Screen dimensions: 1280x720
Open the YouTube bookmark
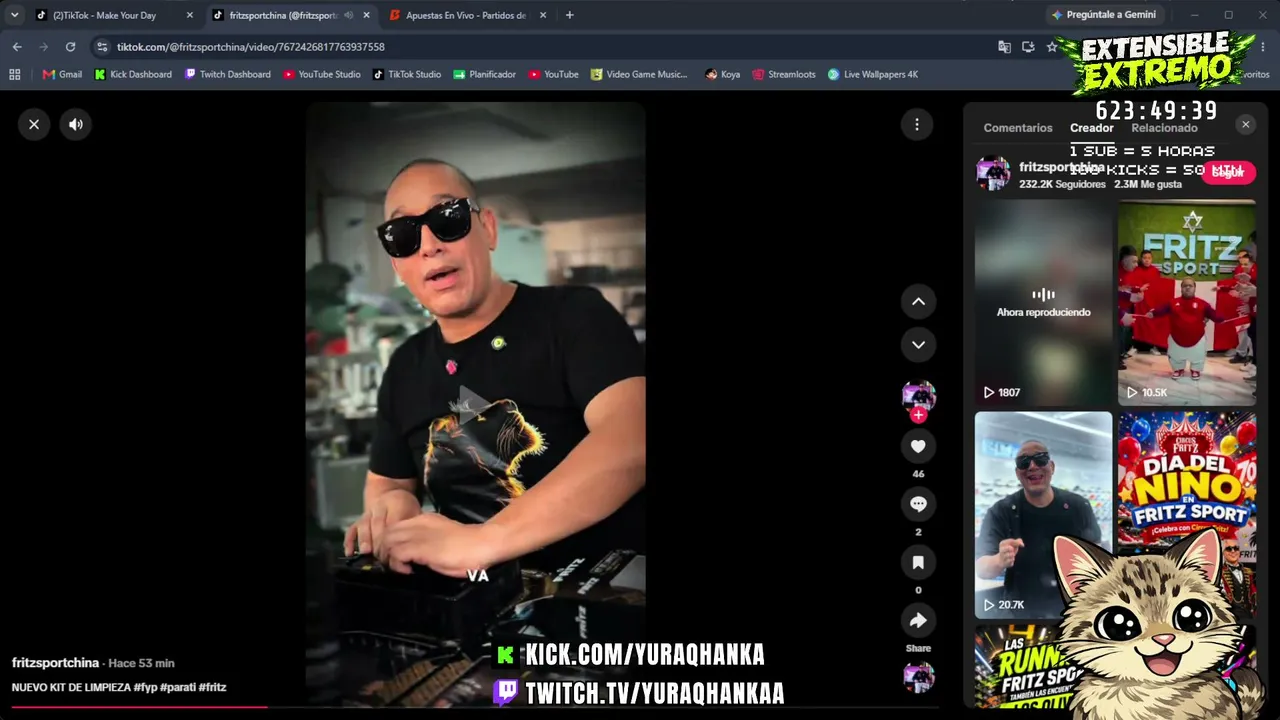[x=553, y=74]
